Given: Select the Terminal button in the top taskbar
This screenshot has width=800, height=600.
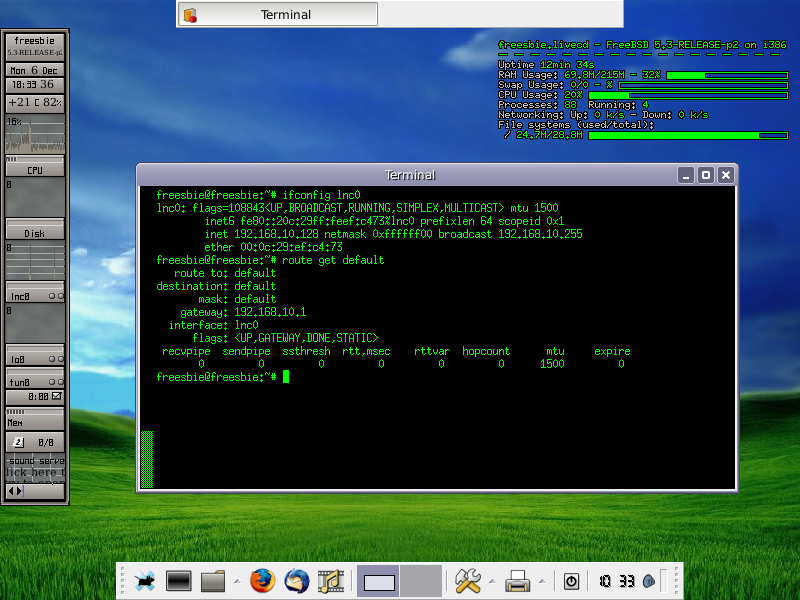Looking at the screenshot, I should pyautogui.click(x=278, y=14).
